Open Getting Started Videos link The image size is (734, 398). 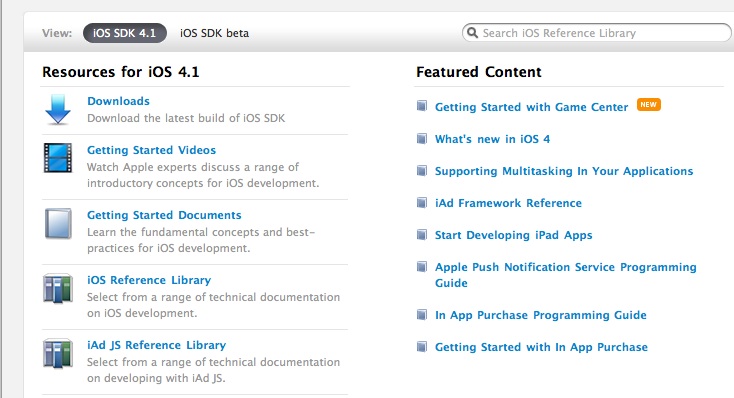coord(151,150)
